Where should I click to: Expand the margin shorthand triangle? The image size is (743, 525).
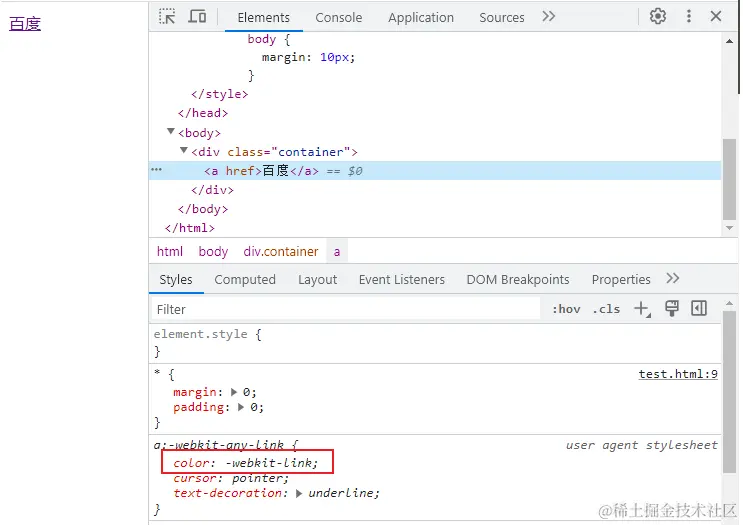pyautogui.click(x=234, y=392)
